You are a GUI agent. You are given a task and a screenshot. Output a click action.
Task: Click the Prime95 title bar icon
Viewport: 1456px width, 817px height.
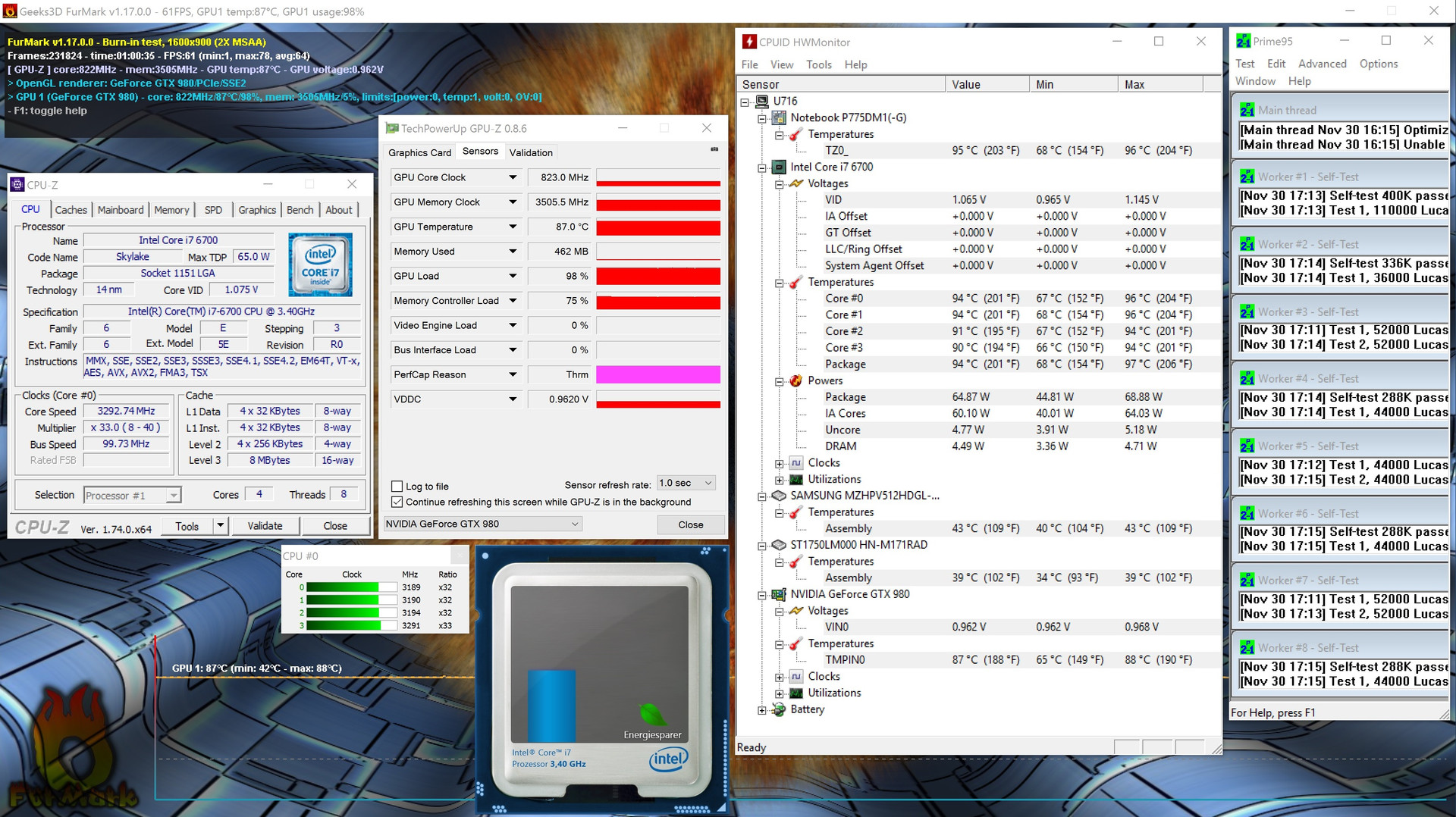[1244, 42]
